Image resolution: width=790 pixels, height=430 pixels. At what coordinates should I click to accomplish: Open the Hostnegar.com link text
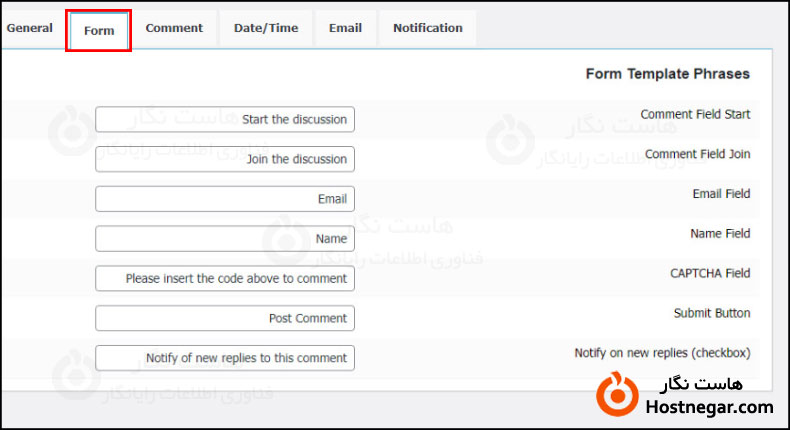tap(710, 407)
